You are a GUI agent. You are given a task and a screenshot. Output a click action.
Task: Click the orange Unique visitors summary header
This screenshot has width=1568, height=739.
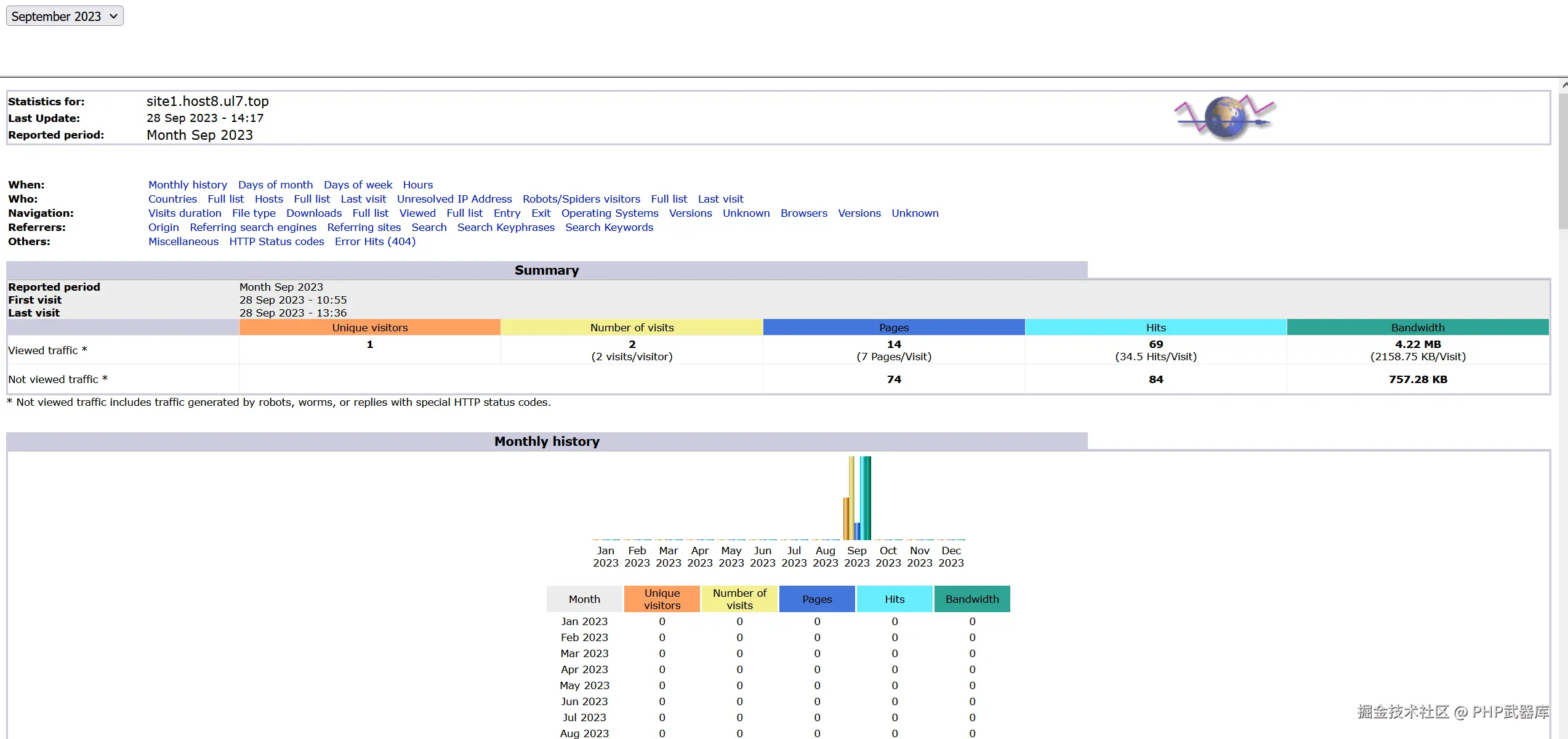pos(370,328)
